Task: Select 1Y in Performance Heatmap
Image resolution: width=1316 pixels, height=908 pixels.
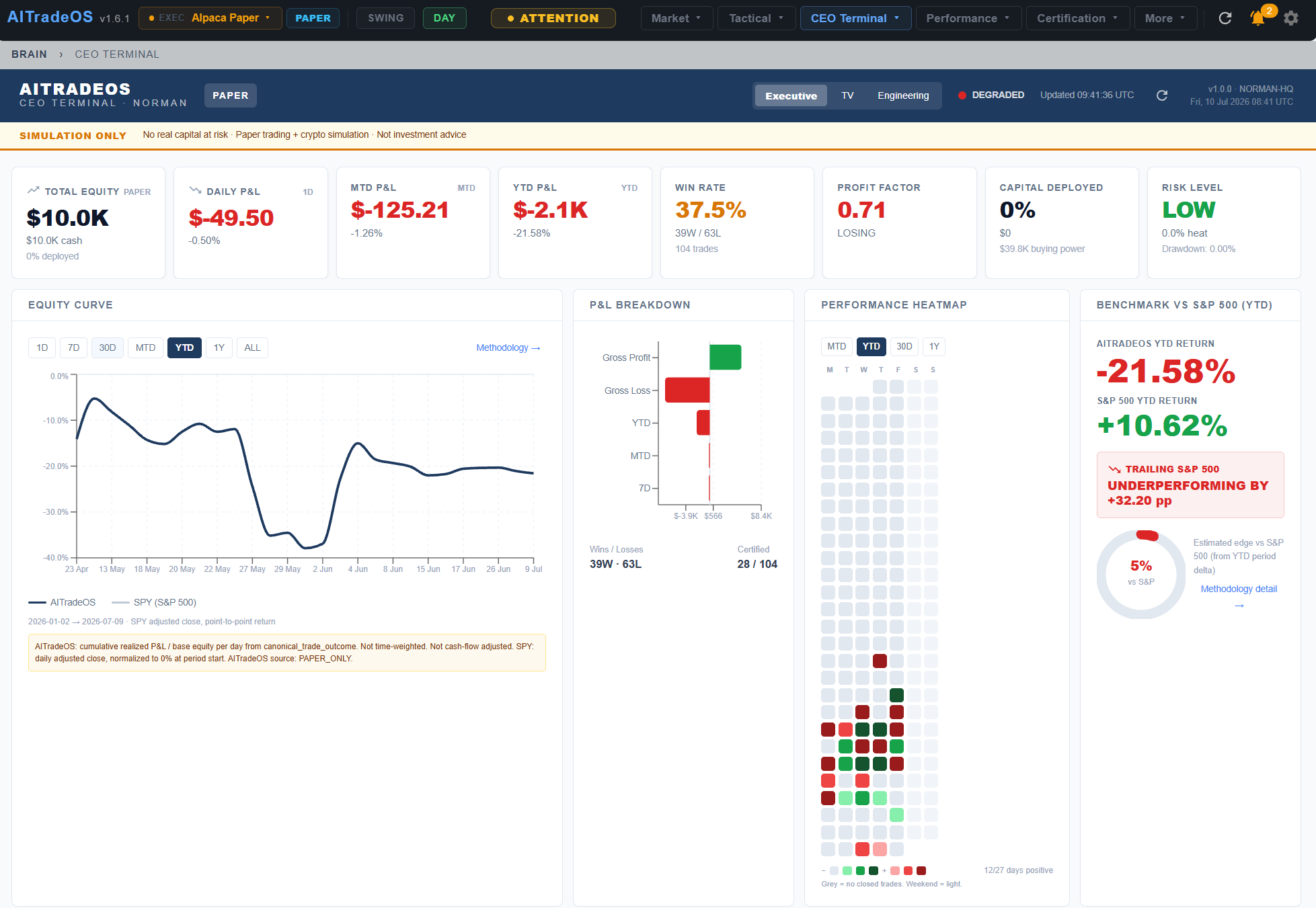Action: pyautogui.click(x=935, y=347)
